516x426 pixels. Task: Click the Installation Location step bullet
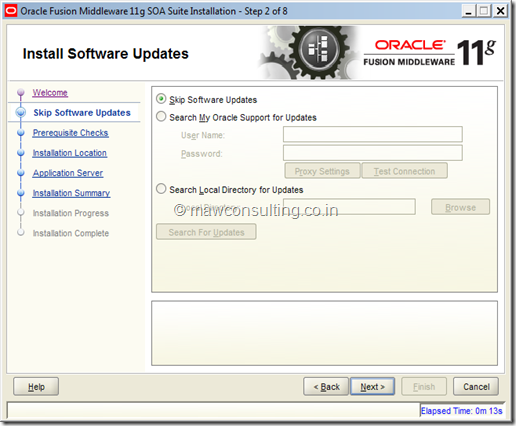click(21, 153)
